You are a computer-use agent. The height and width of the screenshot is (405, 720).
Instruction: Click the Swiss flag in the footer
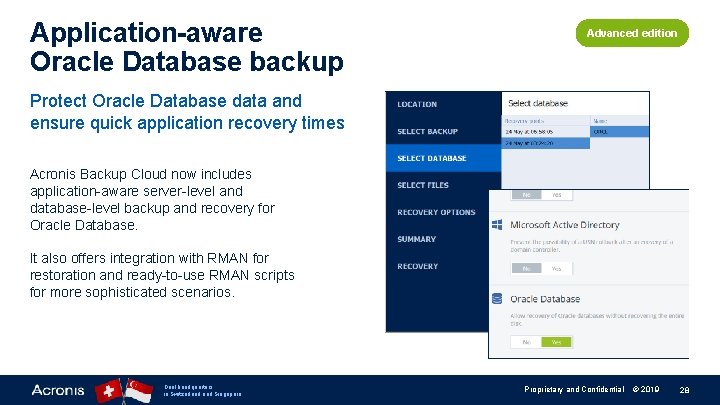pyautogui.click(x=108, y=391)
